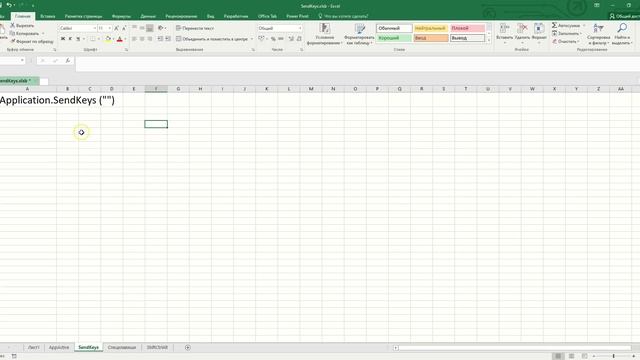Increase font size with the larger A icon
Viewport: 640px width, 360px height.
pos(116,28)
